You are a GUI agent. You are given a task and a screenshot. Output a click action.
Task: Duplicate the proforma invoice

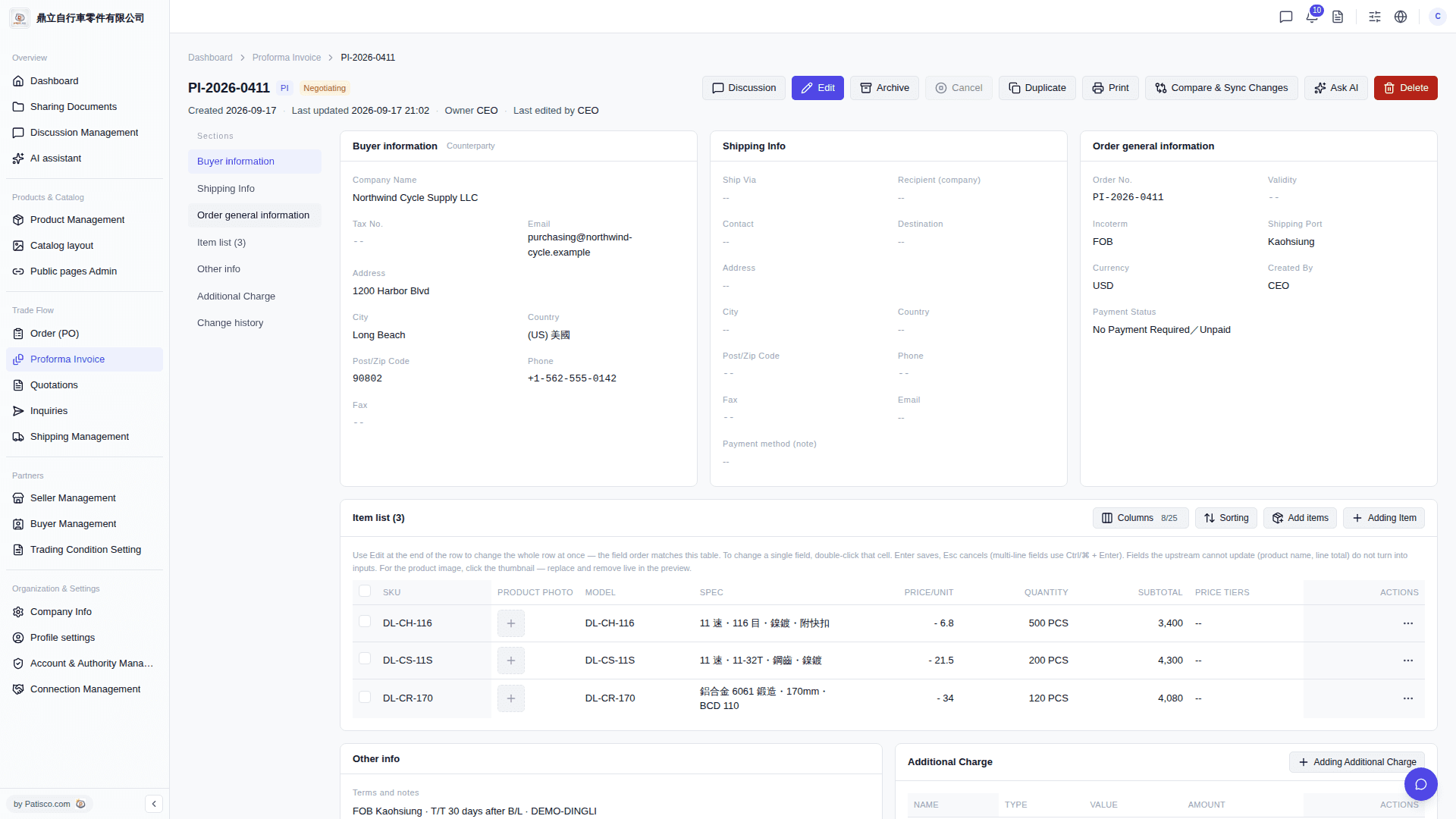coord(1037,88)
